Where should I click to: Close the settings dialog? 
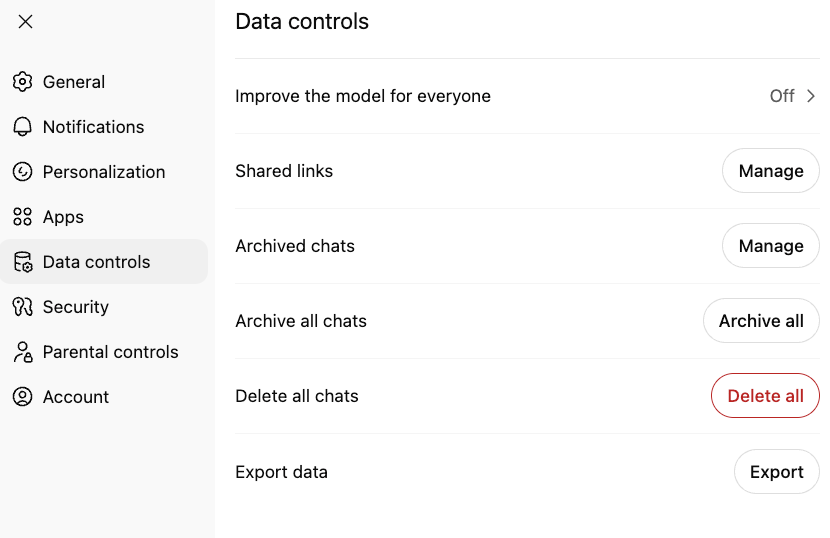(26, 22)
